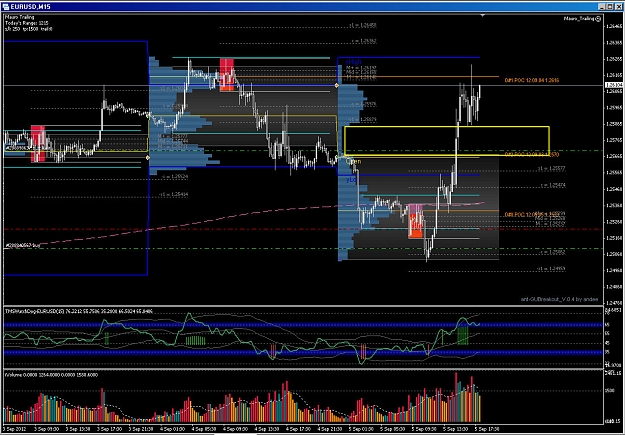
Task: Minimize the EURUSD,M15 chart window
Action: pos(602,6)
